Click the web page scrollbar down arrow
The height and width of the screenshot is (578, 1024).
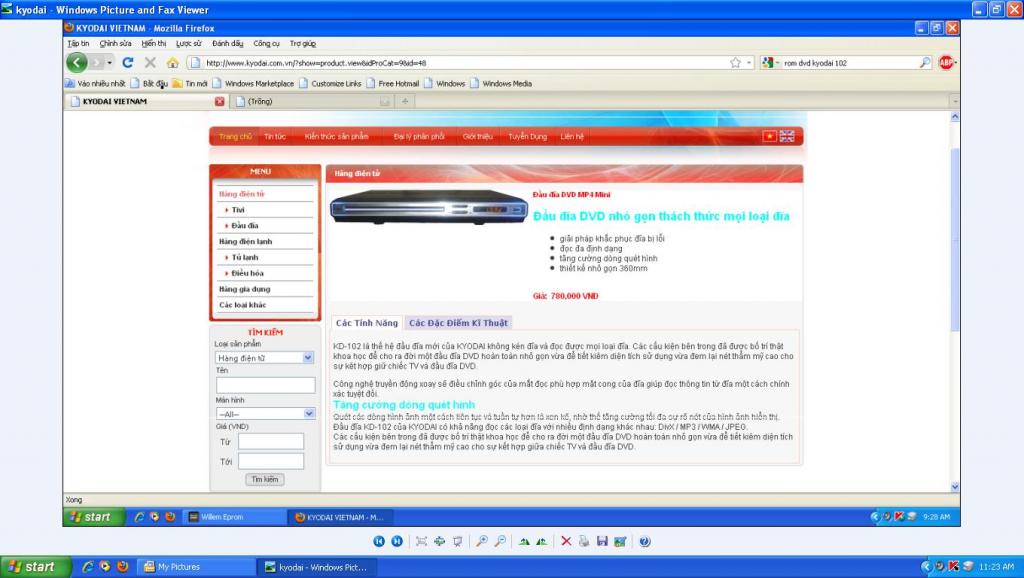[x=955, y=487]
